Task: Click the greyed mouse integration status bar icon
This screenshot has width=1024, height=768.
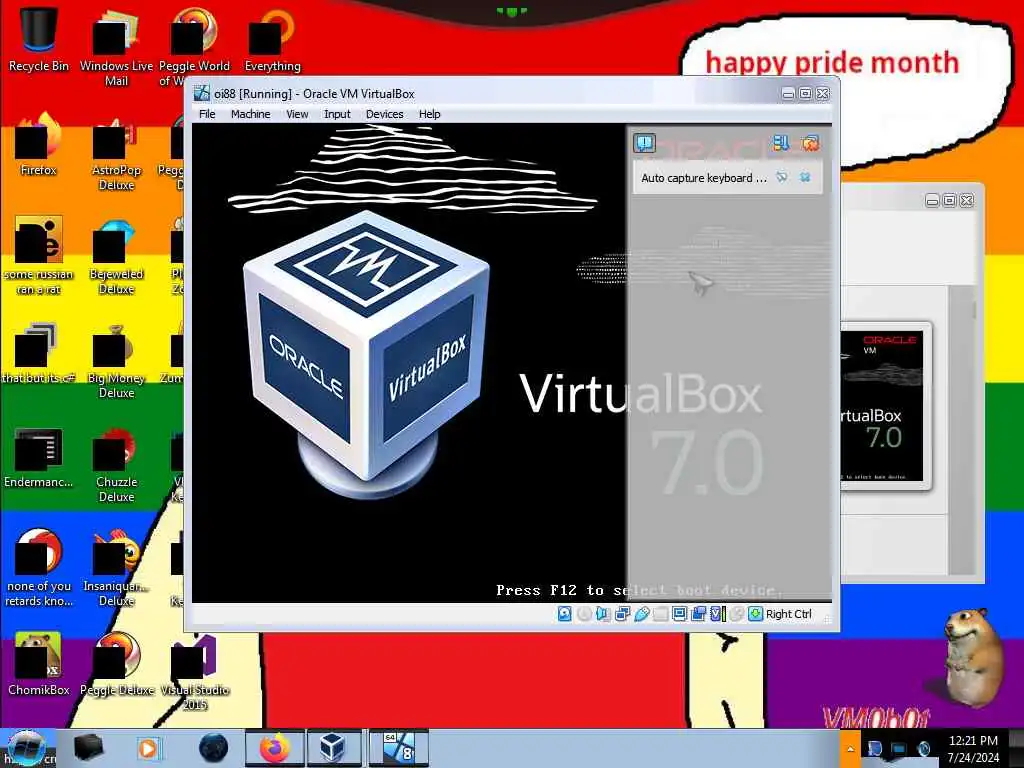Action: click(737, 614)
